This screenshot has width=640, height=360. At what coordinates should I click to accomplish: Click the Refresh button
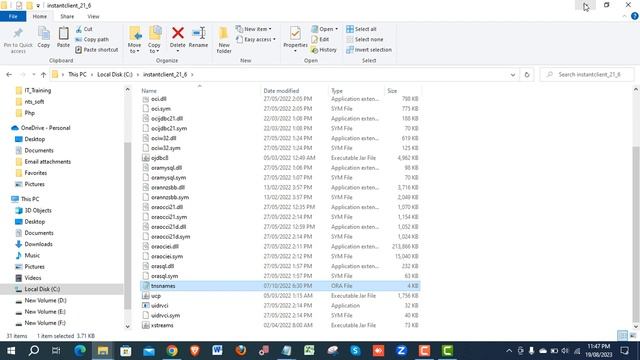pos(527,75)
